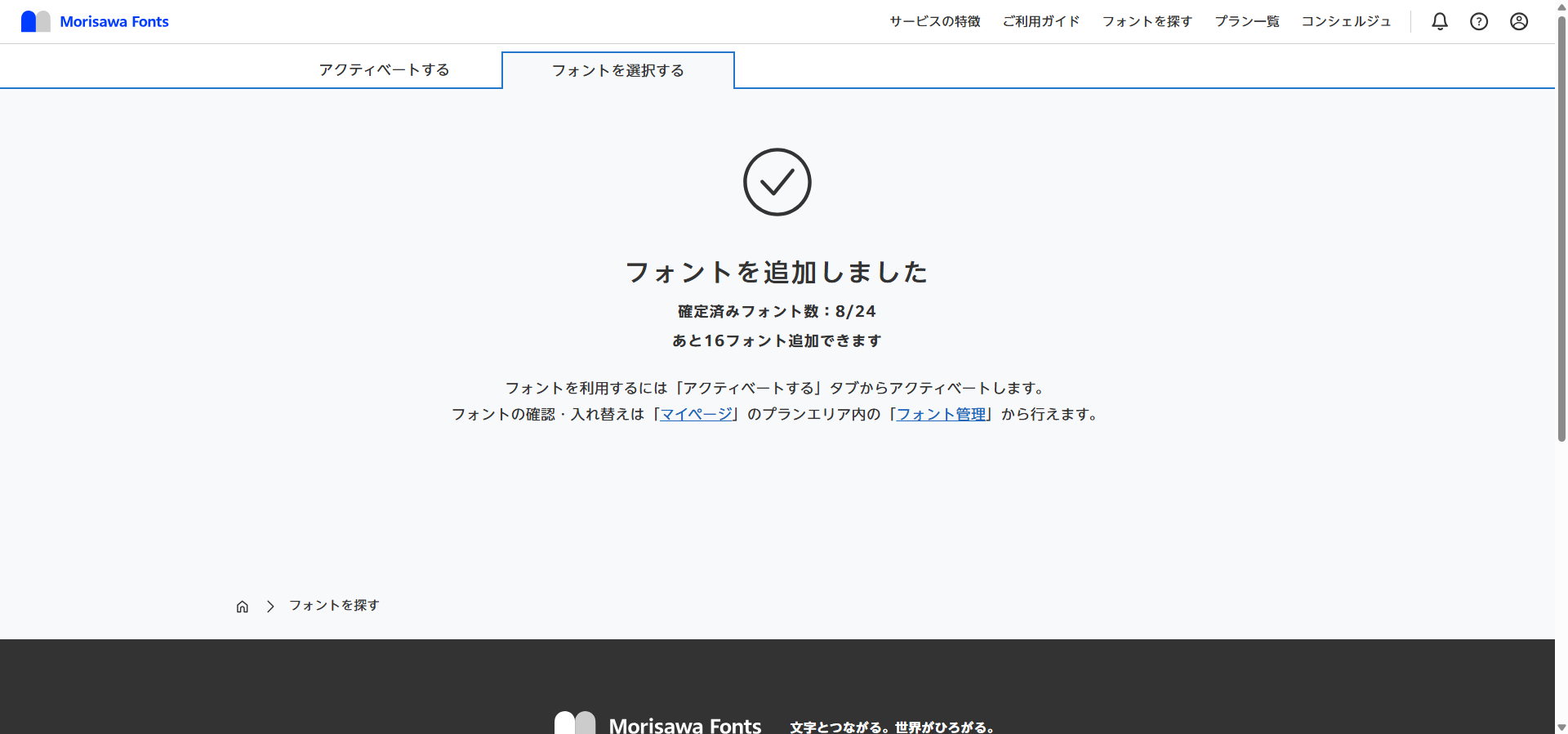Click the Morisawa Fonts logo in header

point(95,21)
